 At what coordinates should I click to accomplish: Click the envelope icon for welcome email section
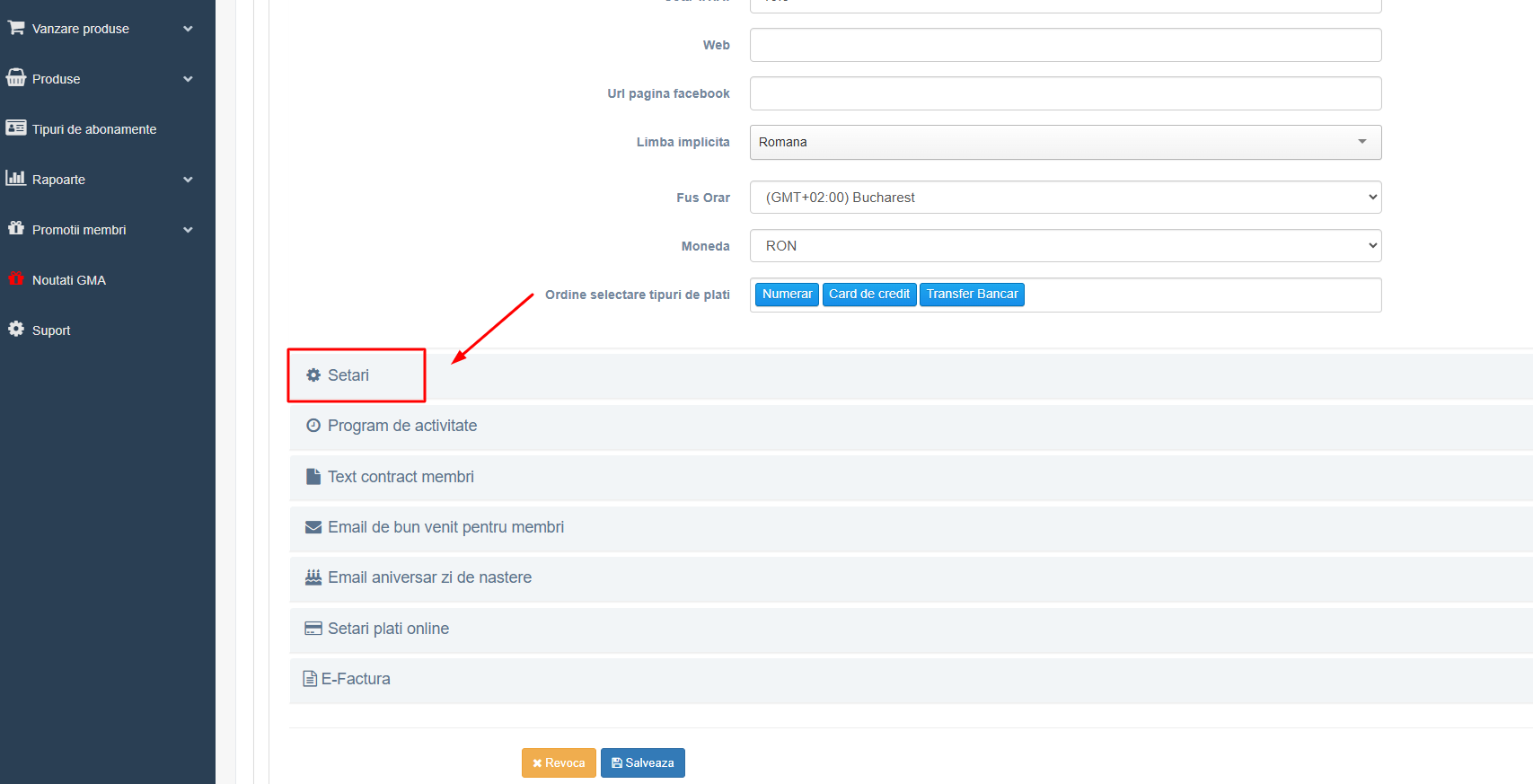click(x=313, y=527)
